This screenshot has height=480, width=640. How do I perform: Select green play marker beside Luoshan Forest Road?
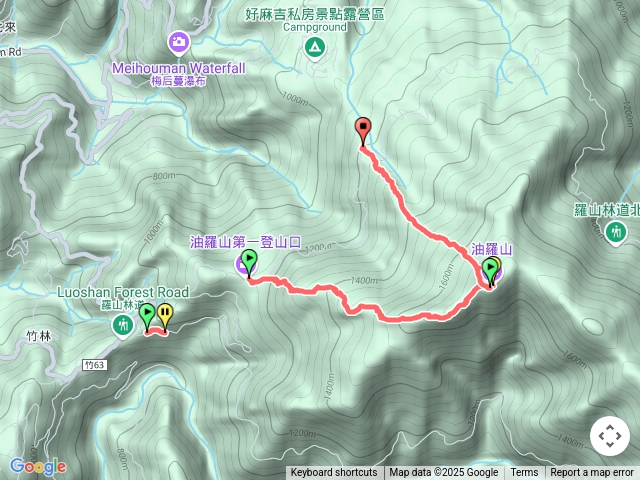[x=147, y=316]
